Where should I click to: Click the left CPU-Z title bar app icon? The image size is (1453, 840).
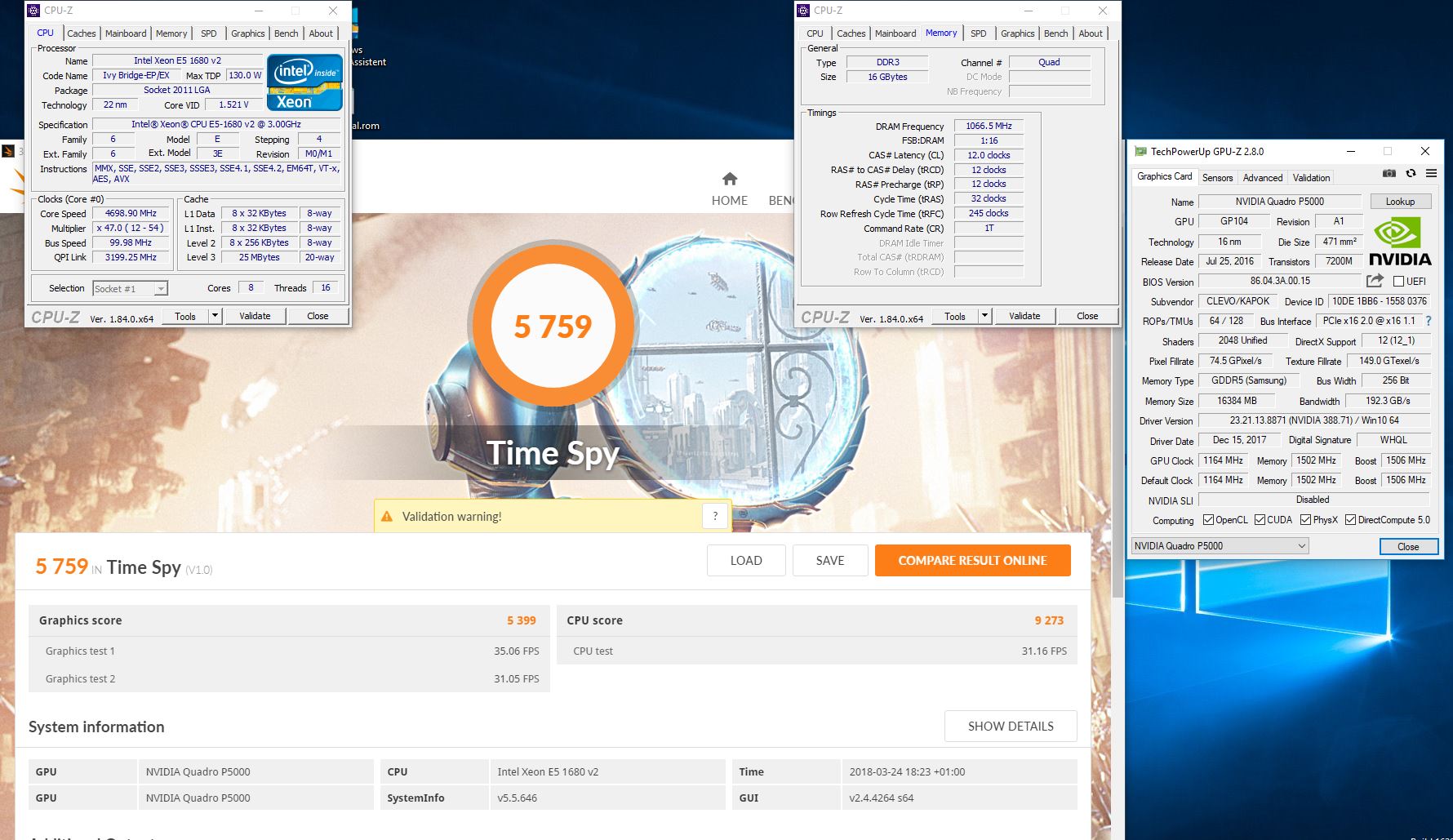(33, 11)
